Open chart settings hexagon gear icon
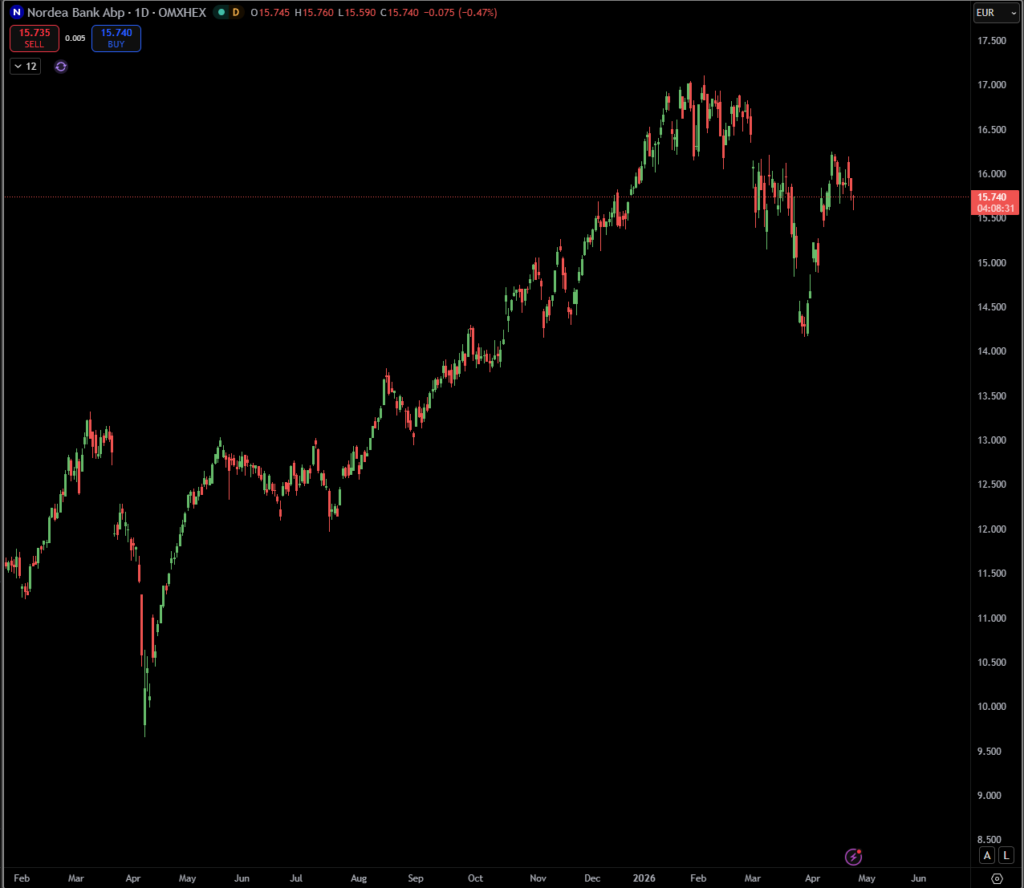This screenshot has height=888, width=1024. pyautogui.click(x=996, y=878)
